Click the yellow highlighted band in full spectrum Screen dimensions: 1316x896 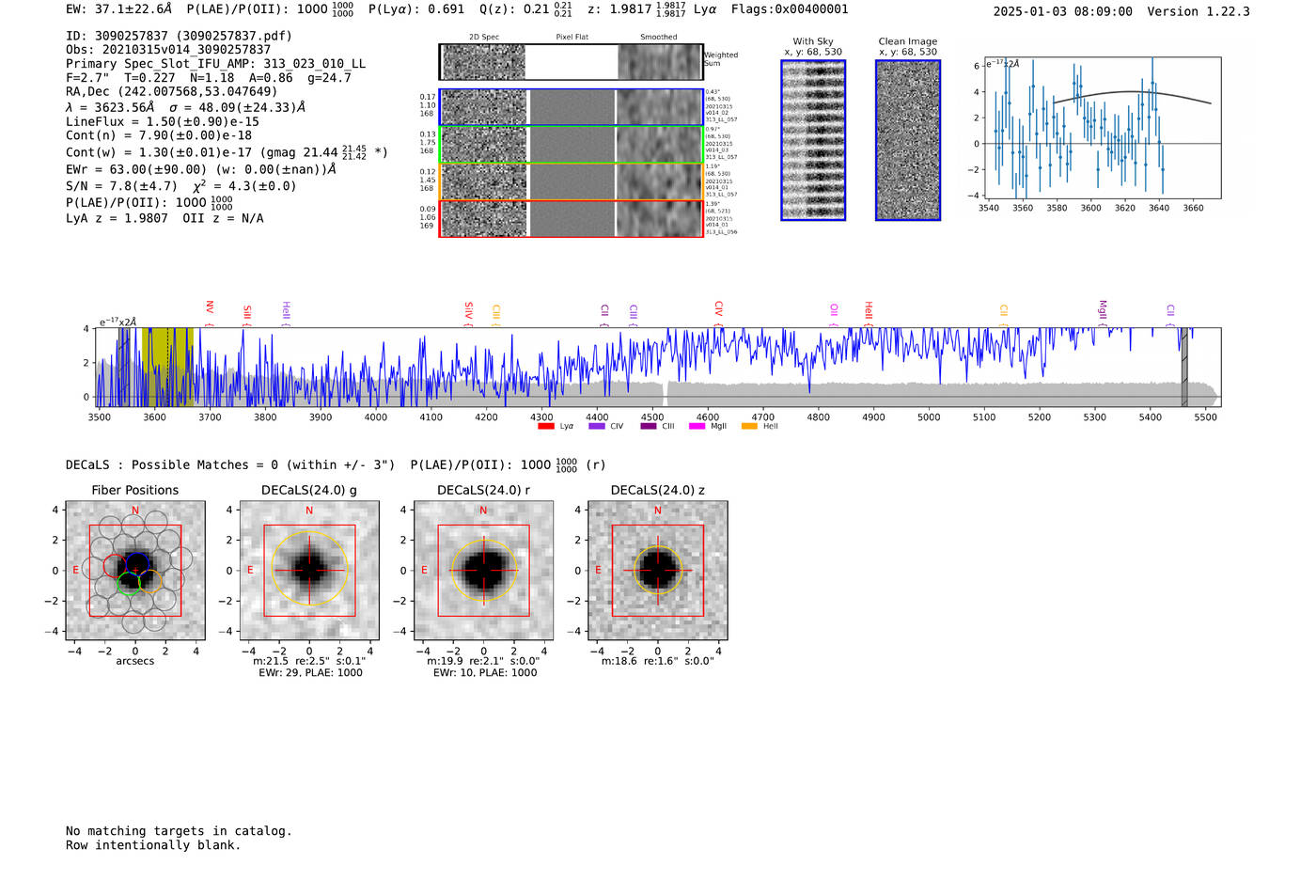point(169,367)
